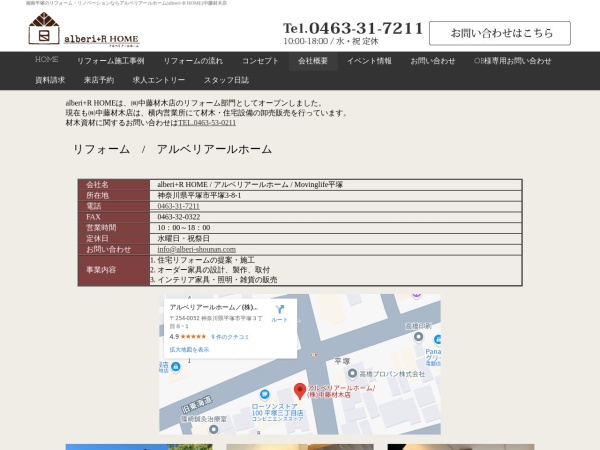
Task: Click the ルート text link on map card
Action: coord(279,320)
